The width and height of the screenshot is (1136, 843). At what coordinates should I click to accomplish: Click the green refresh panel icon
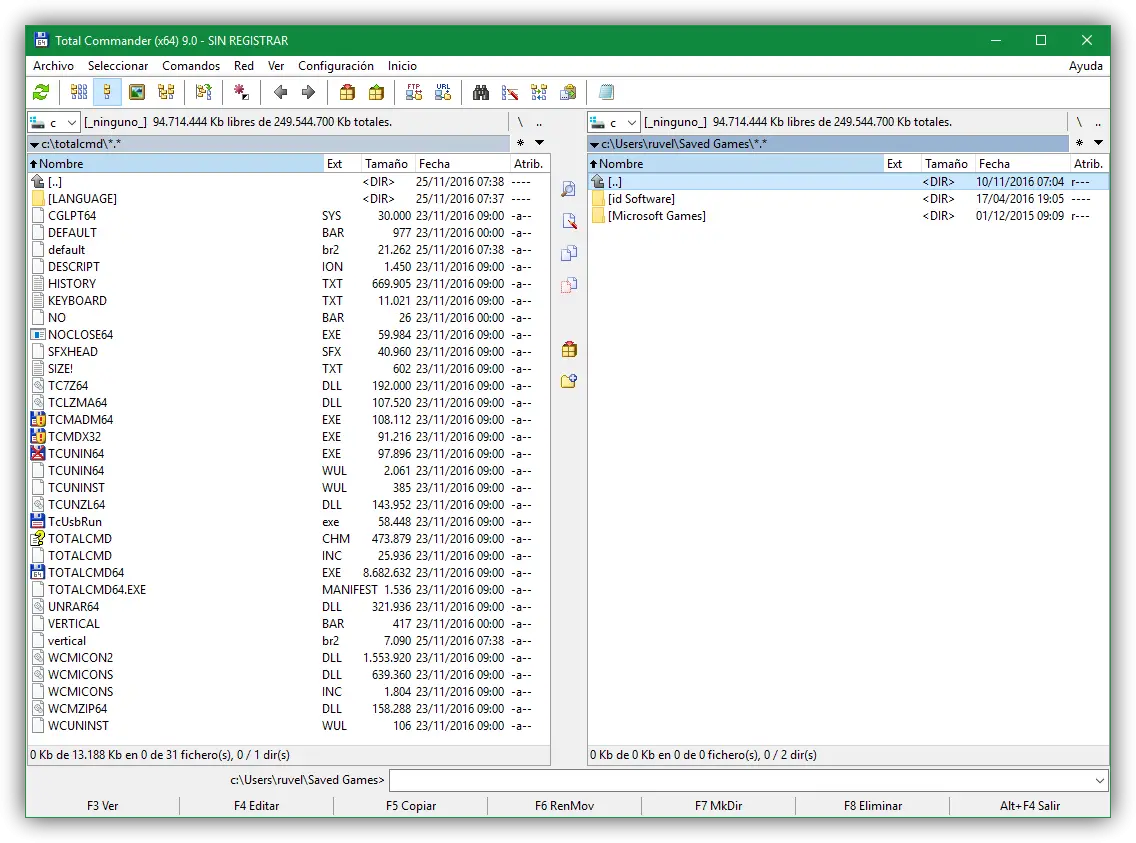(x=41, y=92)
